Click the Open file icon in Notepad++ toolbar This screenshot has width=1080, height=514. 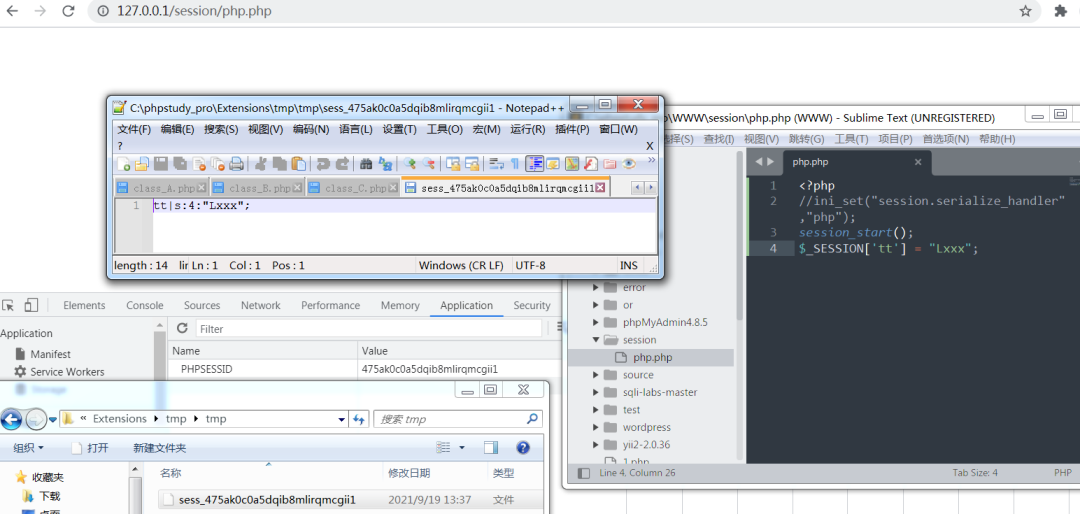coord(141,164)
